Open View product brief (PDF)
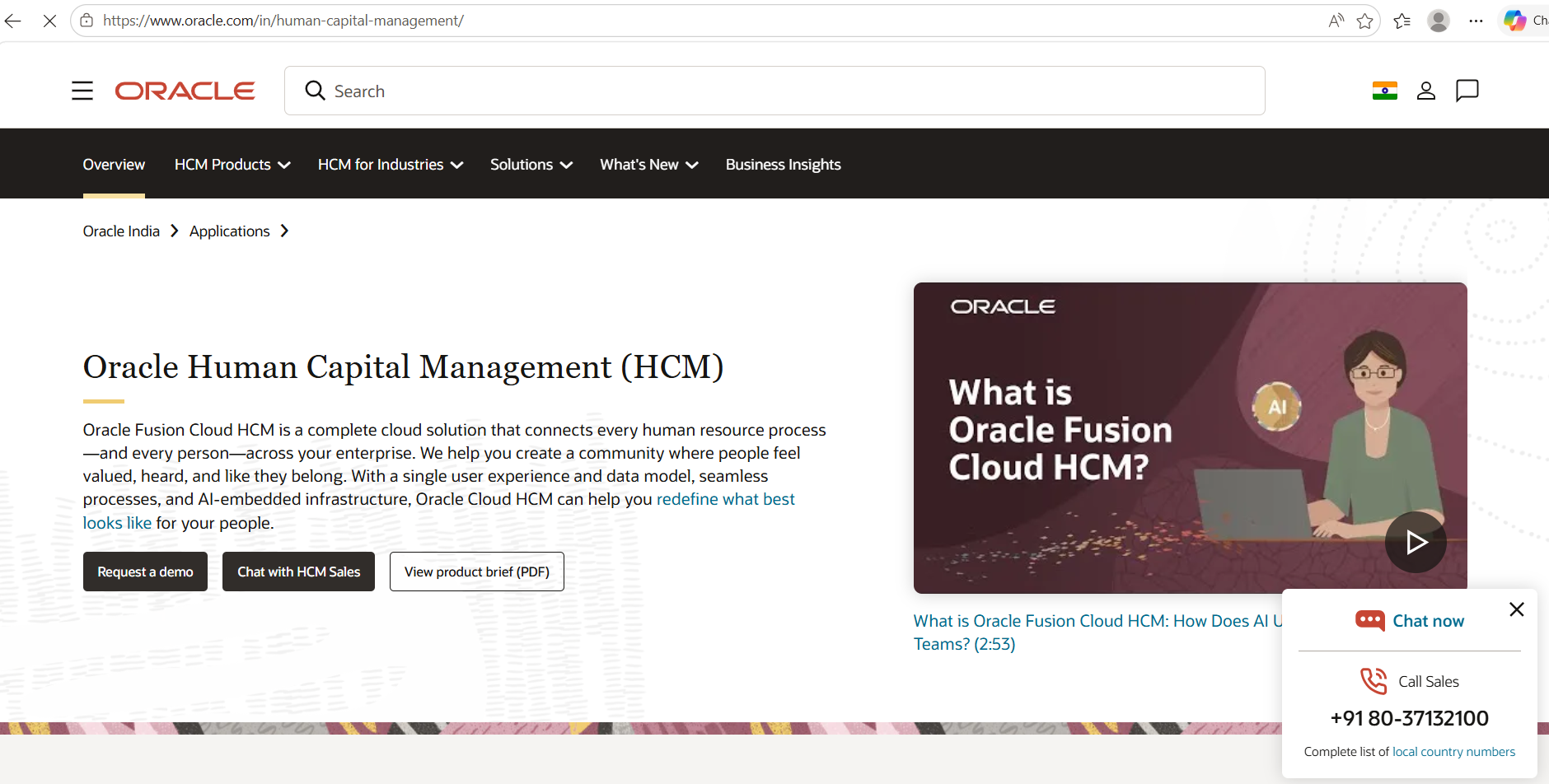 click(477, 572)
